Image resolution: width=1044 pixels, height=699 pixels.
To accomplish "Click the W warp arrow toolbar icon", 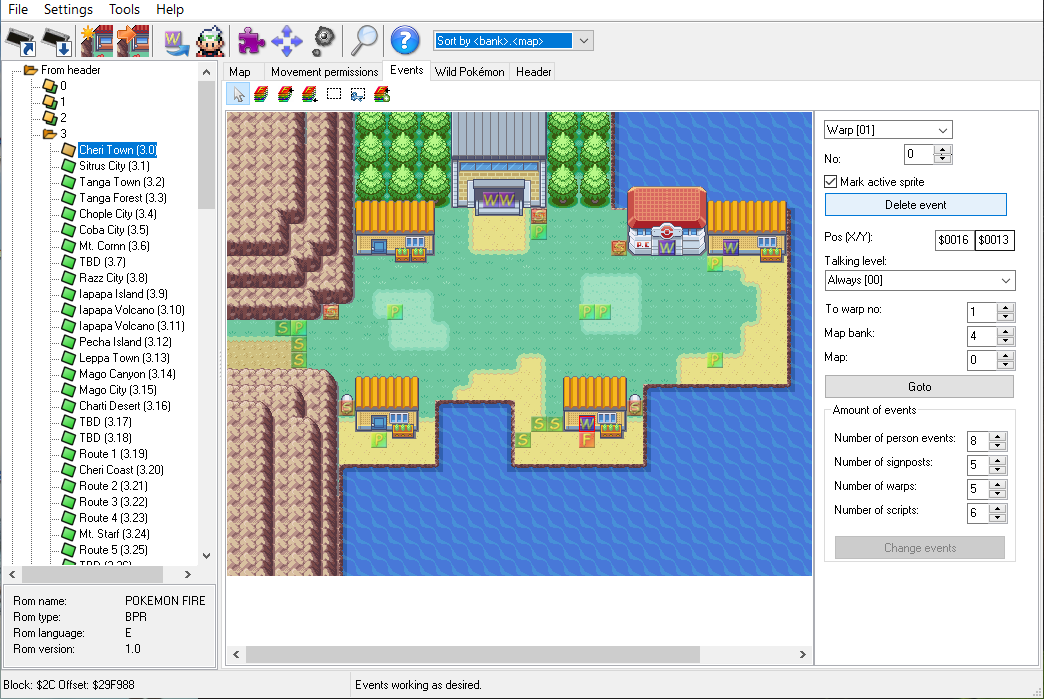I will [176, 42].
